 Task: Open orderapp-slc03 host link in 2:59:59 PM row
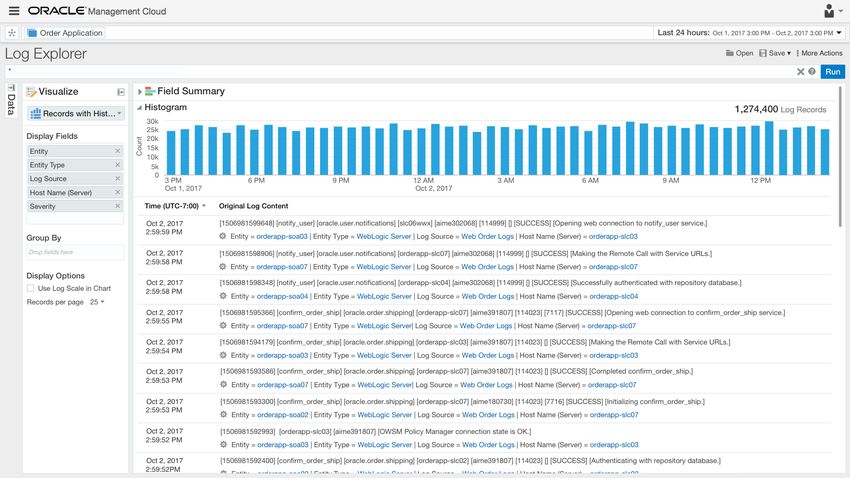click(613, 236)
